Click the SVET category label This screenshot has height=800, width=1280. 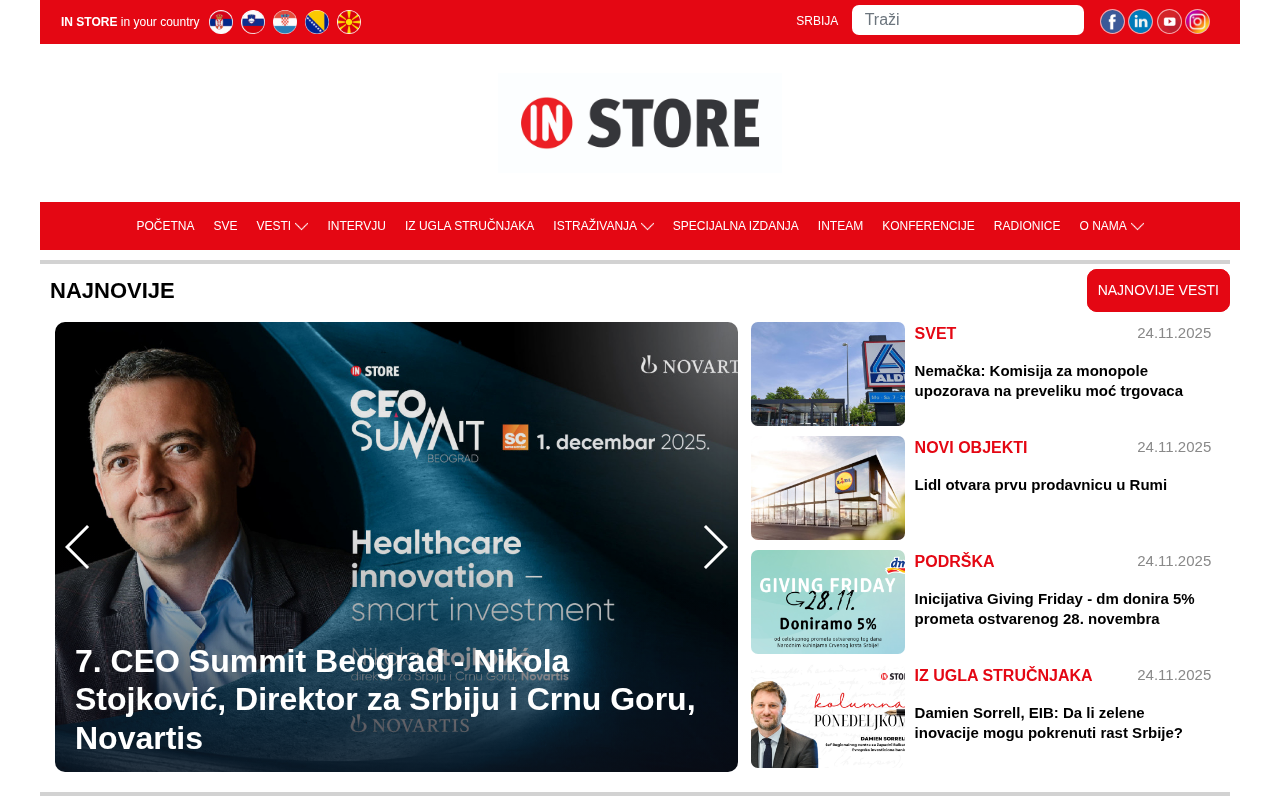pos(935,334)
